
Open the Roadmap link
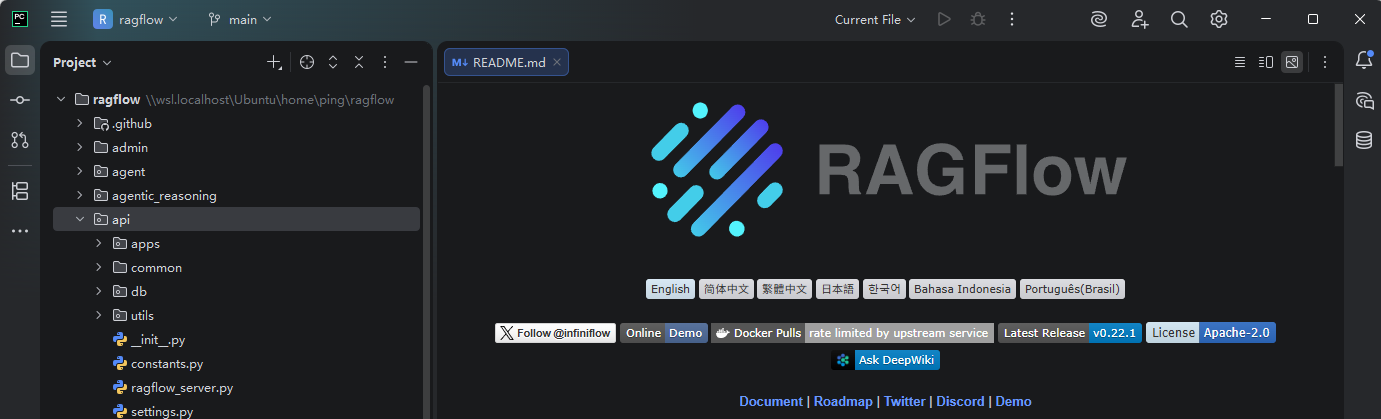tap(841, 401)
